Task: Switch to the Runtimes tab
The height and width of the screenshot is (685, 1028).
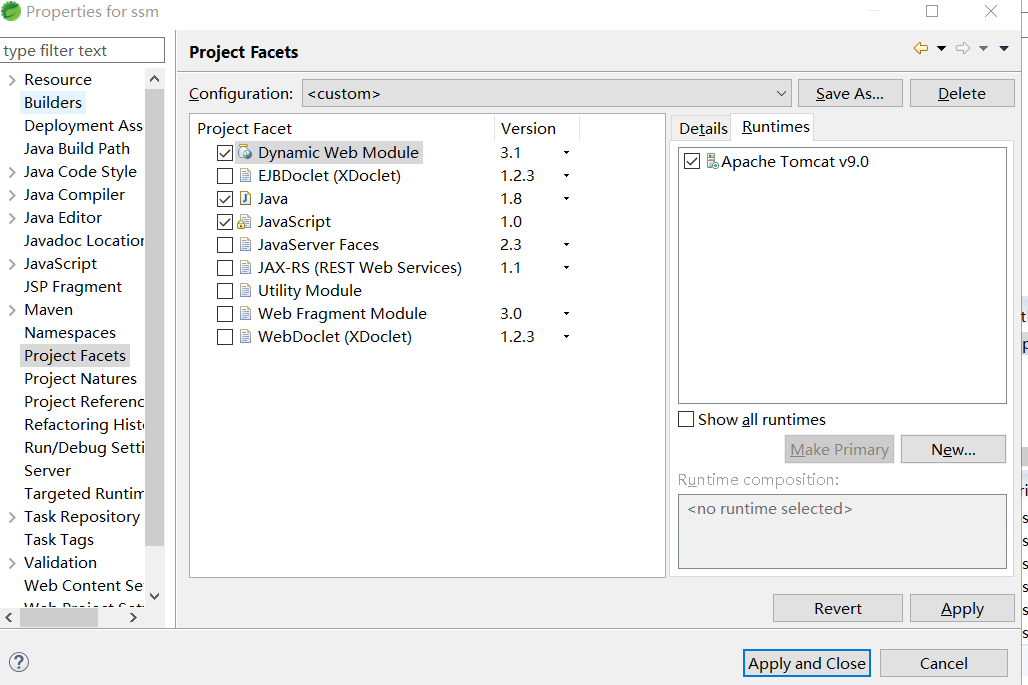Action: 776,127
